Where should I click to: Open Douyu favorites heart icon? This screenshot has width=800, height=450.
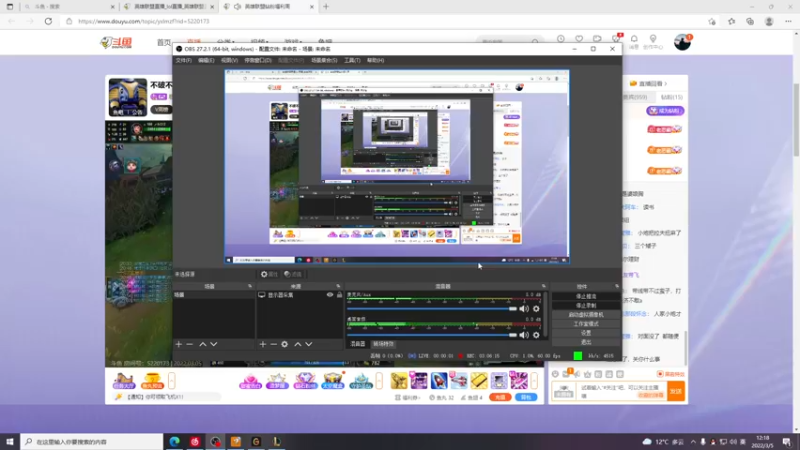coord(579,39)
